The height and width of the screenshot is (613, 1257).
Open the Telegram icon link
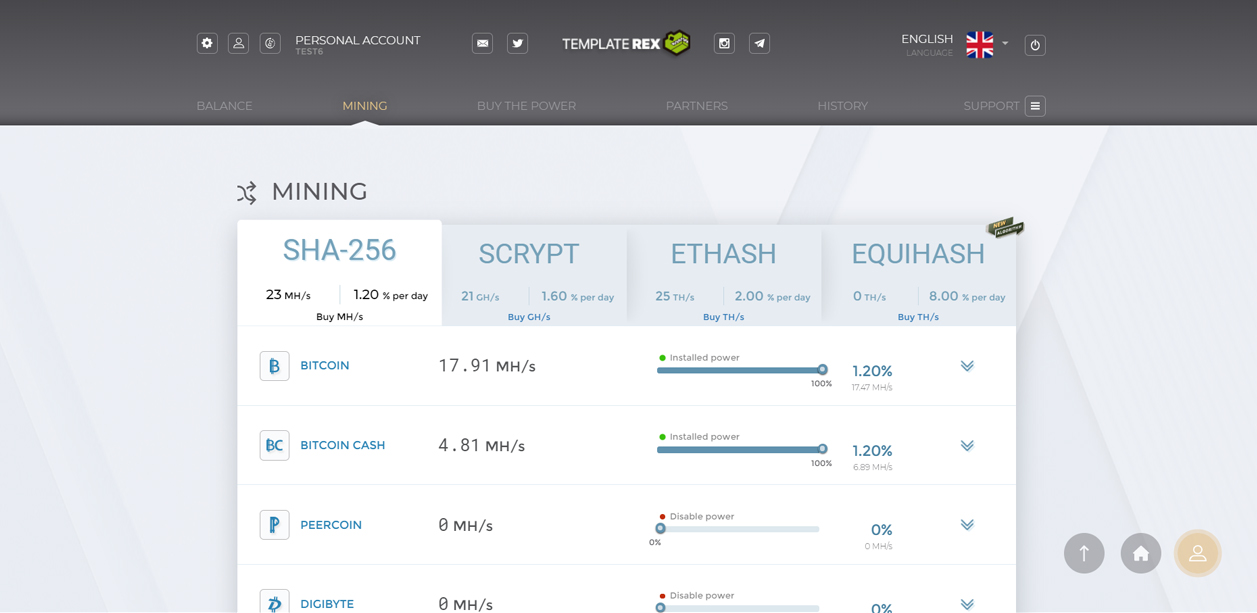(x=759, y=43)
